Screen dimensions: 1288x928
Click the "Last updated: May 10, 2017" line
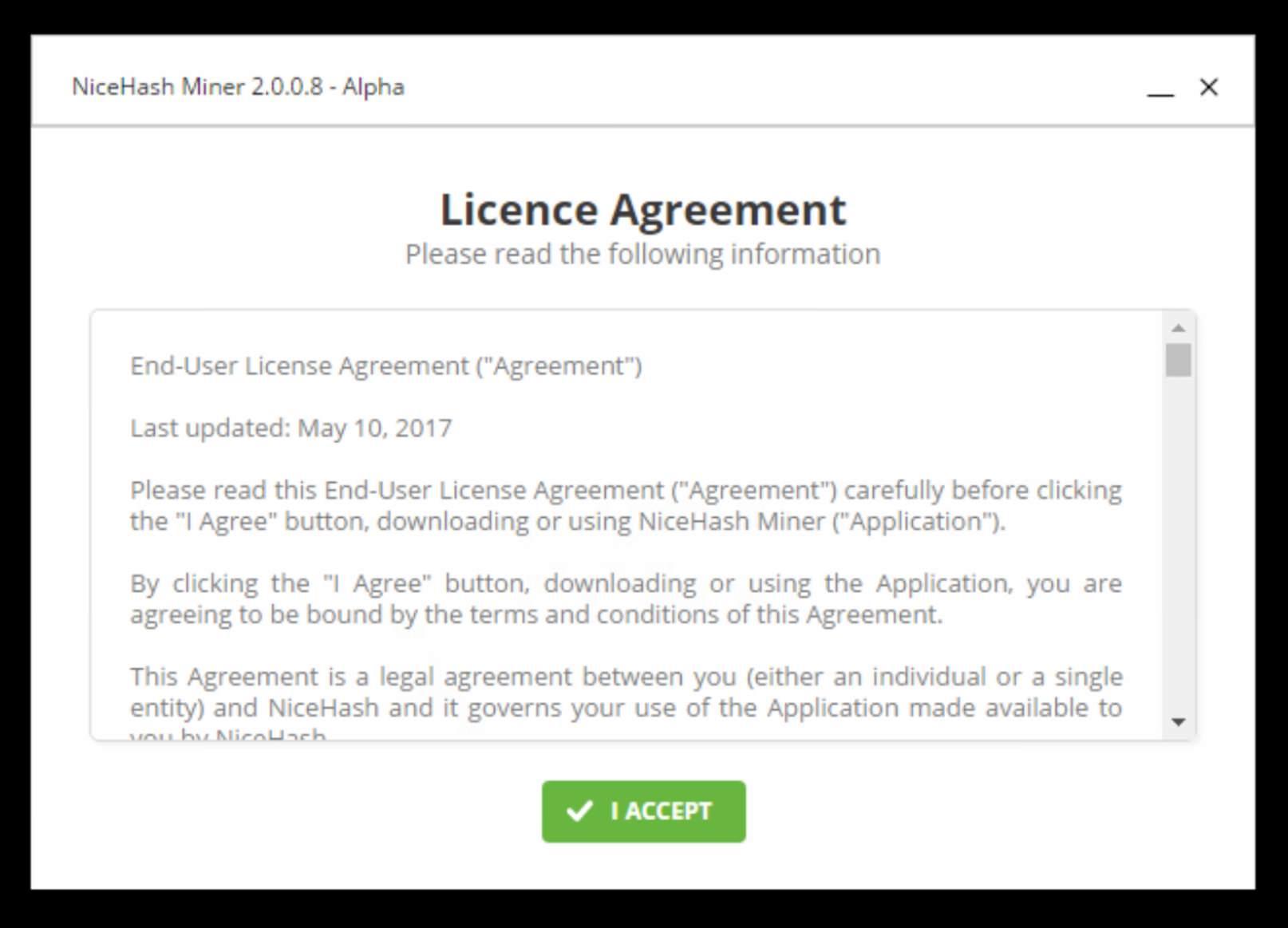tap(291, 428)
